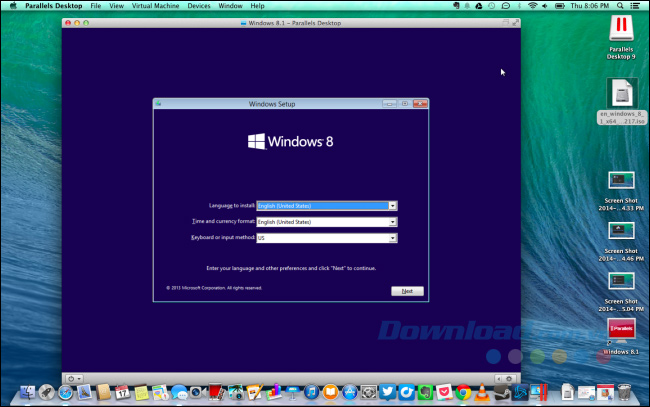The height and width of the screenshot is (407, 650).
Task: Open the App Store Dock icon
Action: 349,392
